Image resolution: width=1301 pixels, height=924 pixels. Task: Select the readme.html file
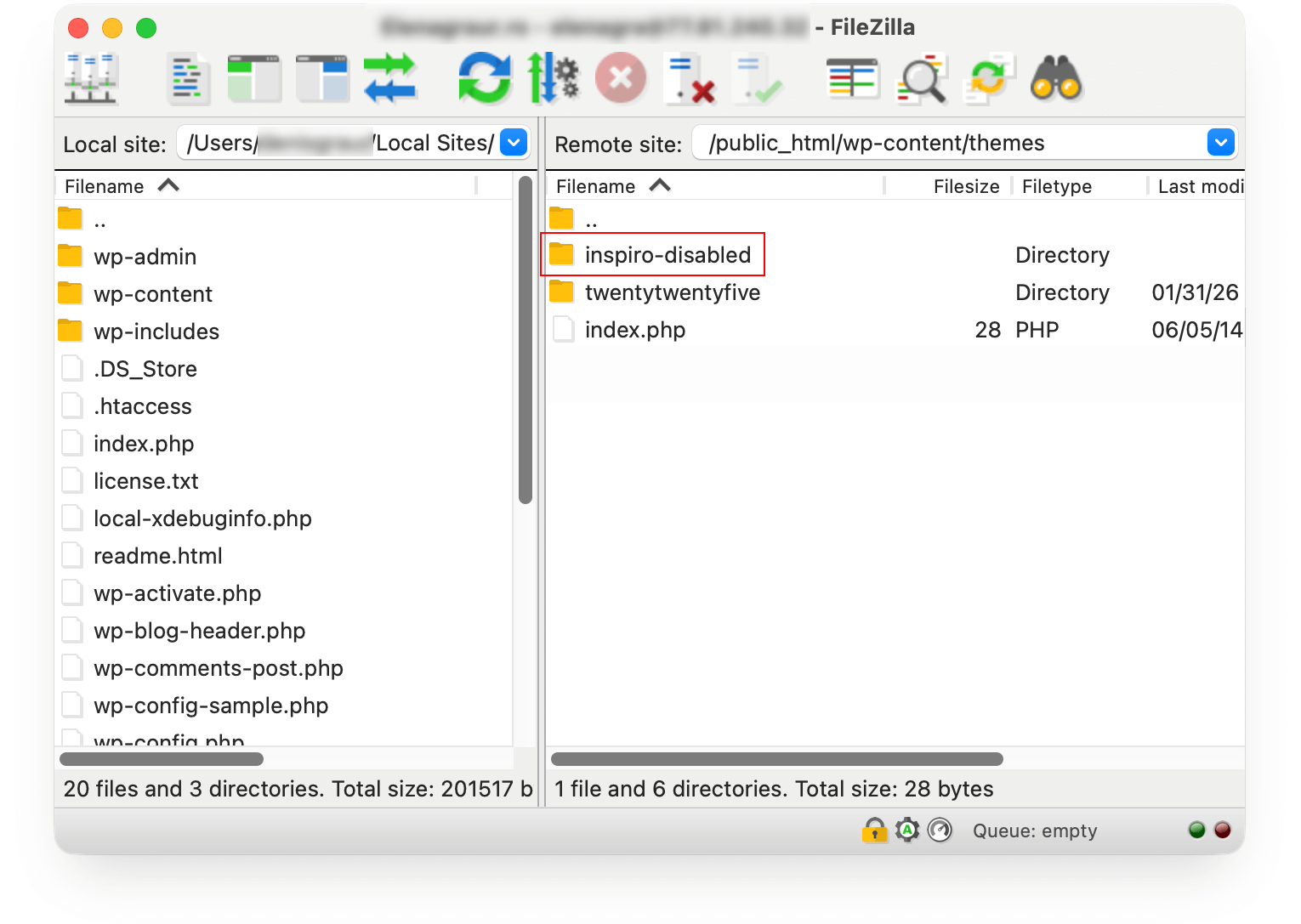(284, 556)
